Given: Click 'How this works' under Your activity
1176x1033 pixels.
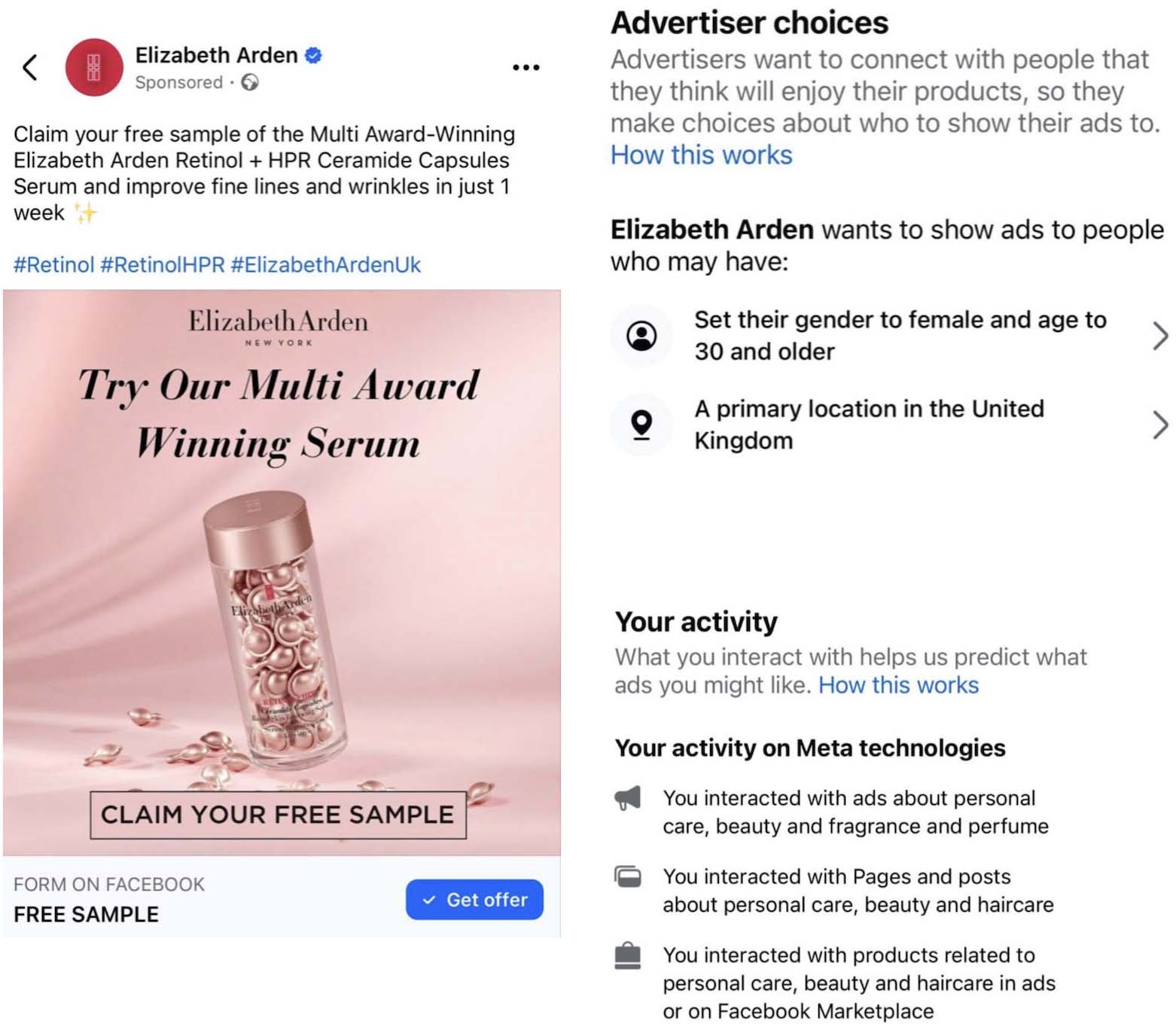Looking at the screenshot, I should click(898, 685).
